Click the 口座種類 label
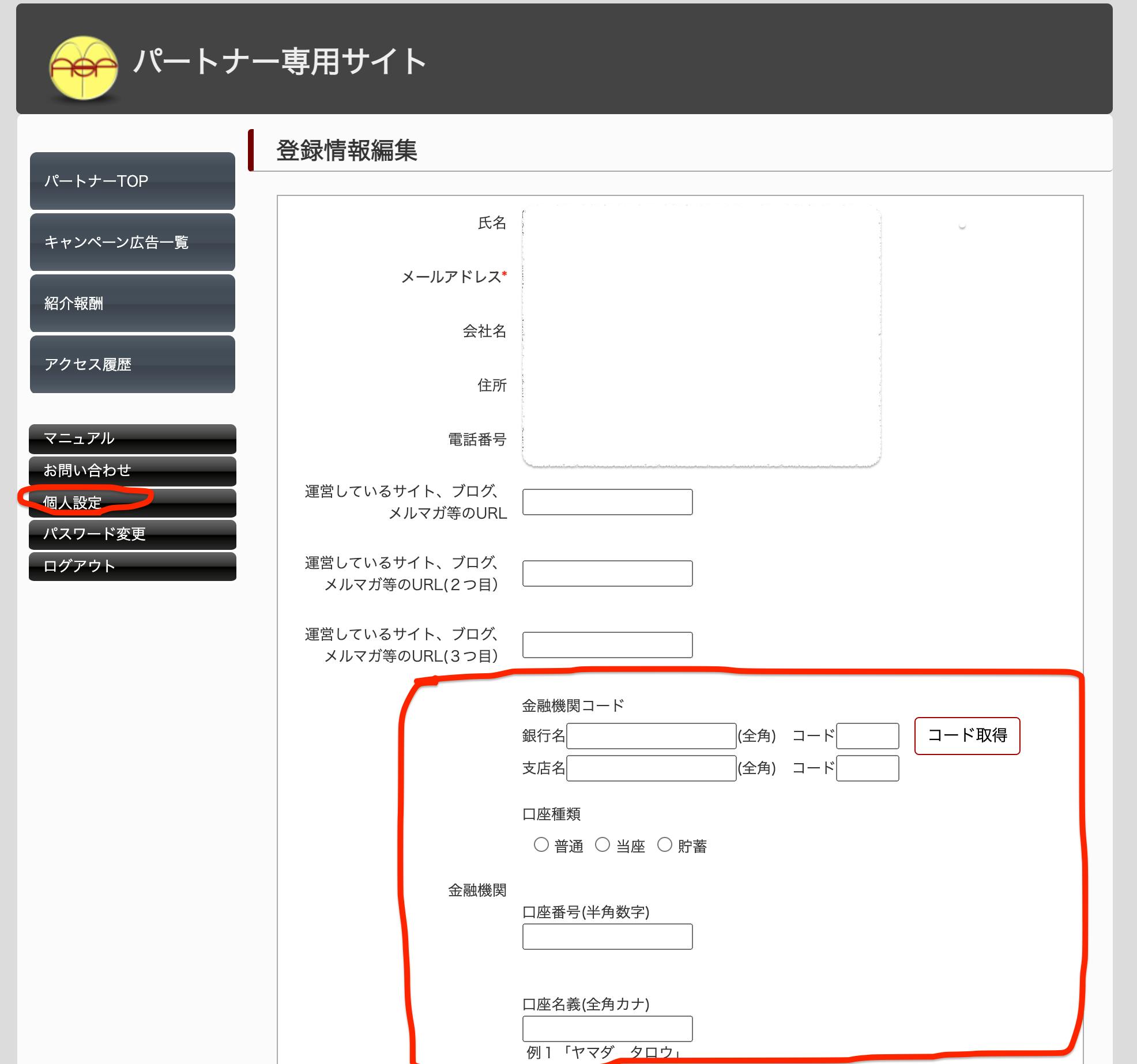This screenshot has height=1064, width=1137. 551,814
